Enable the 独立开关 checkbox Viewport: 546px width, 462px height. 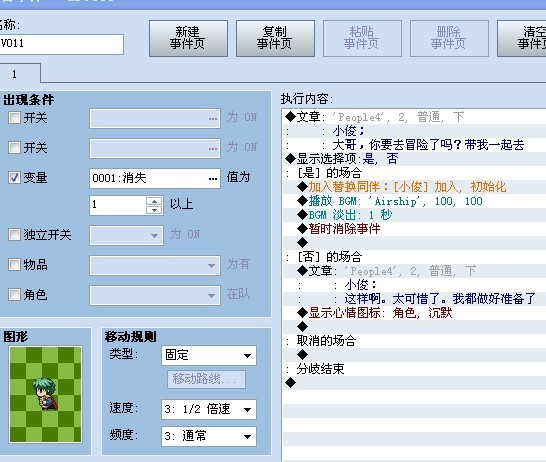(14, 234)
